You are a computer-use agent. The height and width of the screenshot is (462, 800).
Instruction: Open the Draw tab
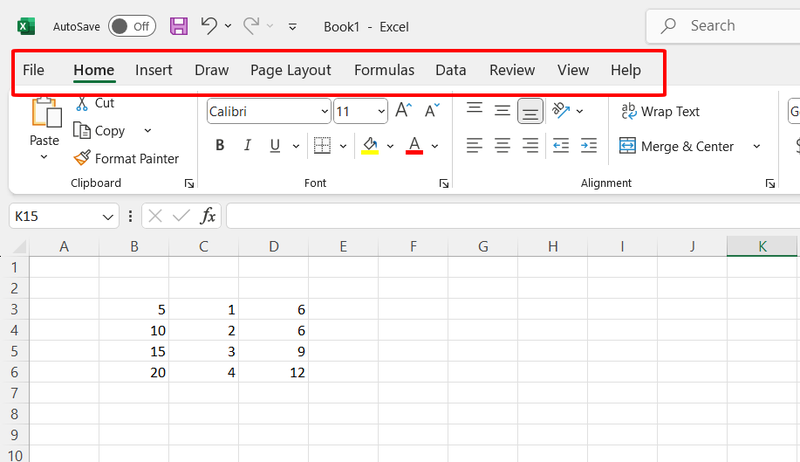click(x=212, y=70)
